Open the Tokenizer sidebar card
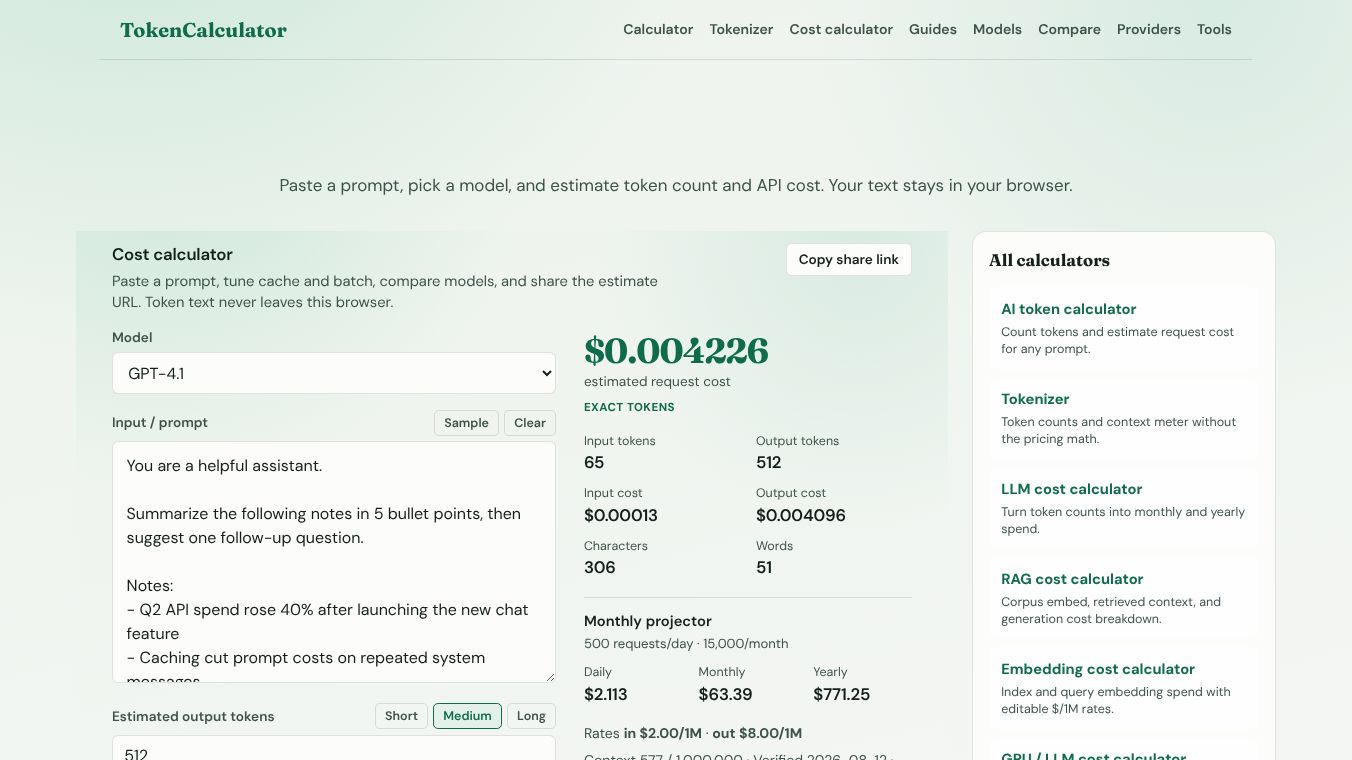1352x760 pixels. [x=1124, y=418]
